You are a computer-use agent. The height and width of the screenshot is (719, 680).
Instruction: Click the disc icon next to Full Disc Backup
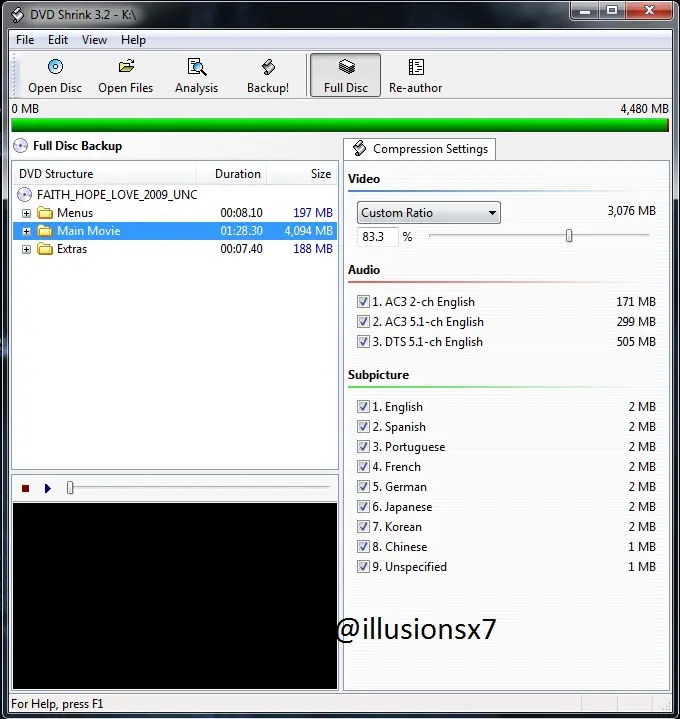20,146
